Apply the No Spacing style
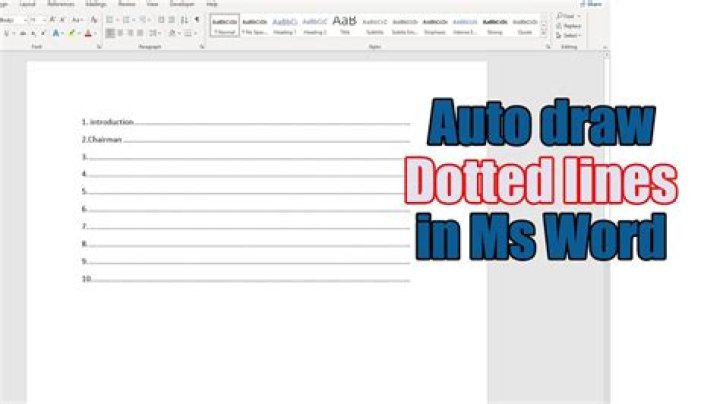This screenshot has width=720, height=404. 254,26
